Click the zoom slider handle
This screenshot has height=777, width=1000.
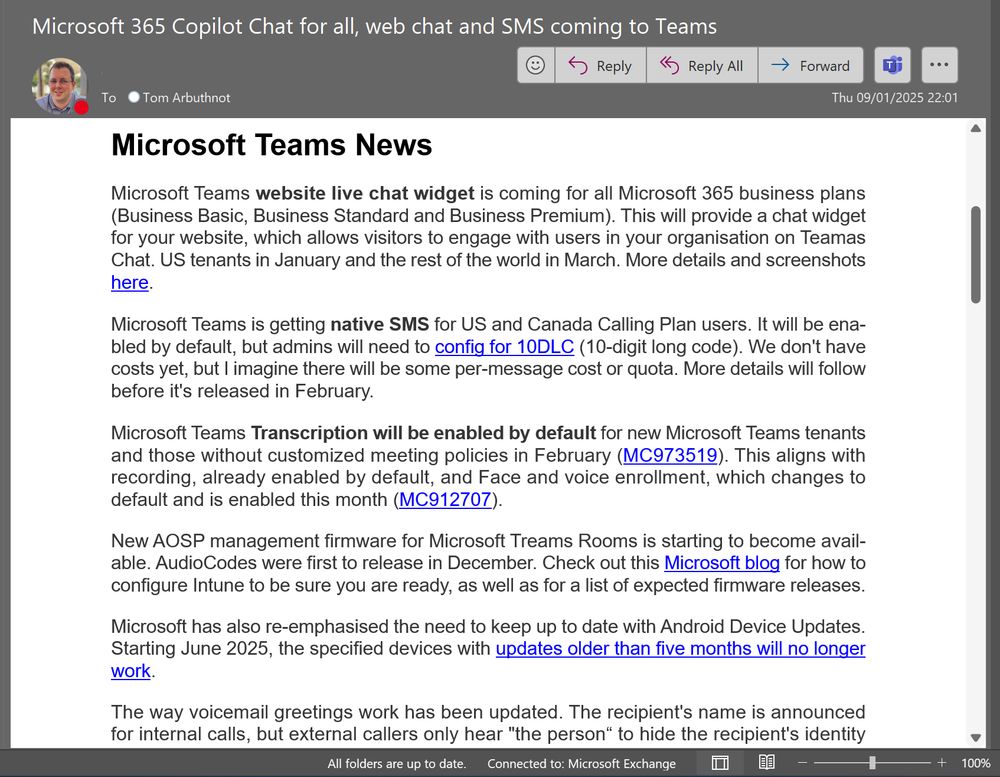click(872, 763)
